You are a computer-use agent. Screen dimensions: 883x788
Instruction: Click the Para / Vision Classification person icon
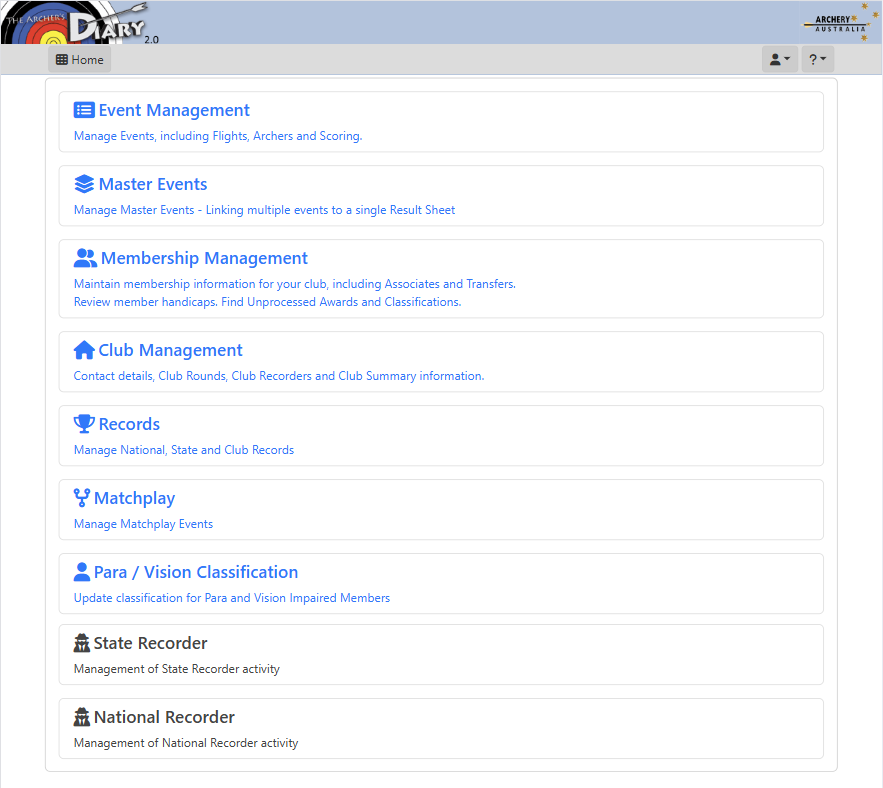coord(82,572)
